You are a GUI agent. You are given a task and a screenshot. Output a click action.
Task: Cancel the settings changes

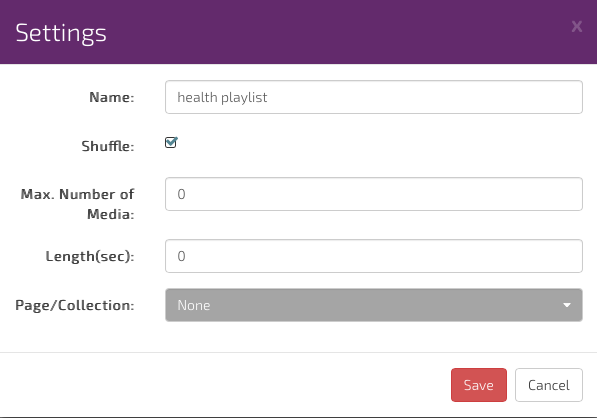(549, 385)
